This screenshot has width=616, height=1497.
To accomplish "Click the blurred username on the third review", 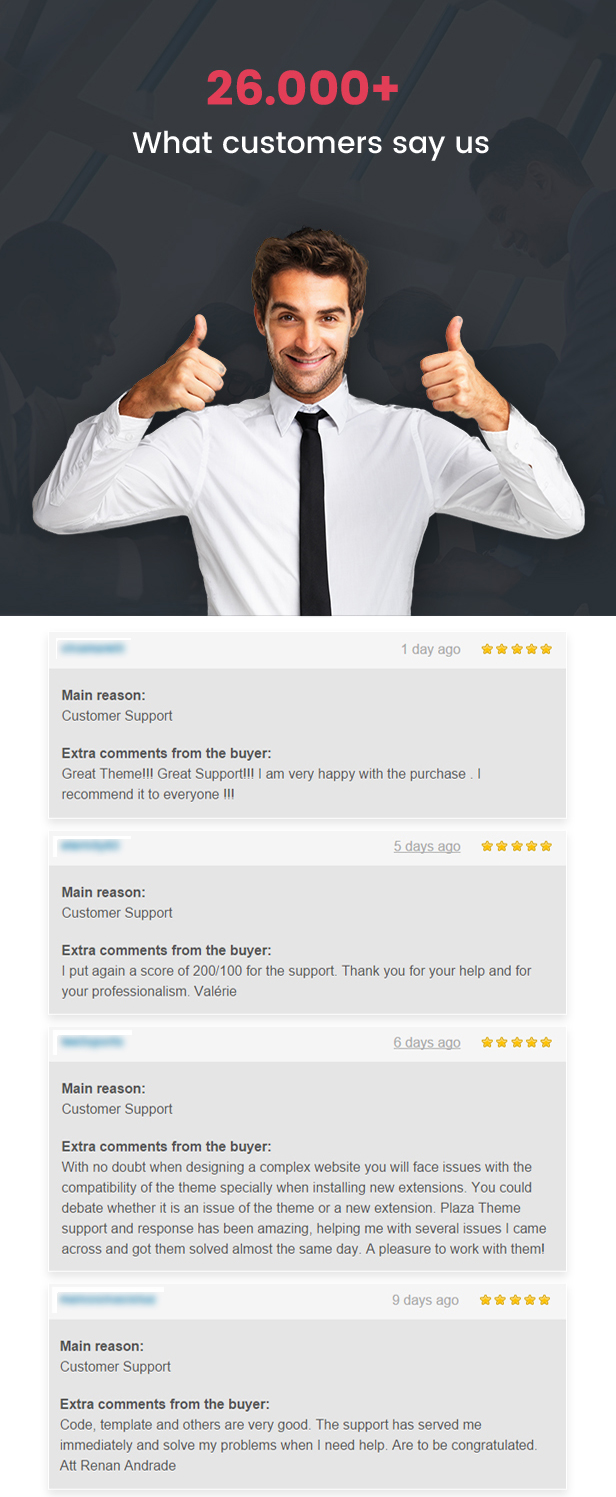I will pyautogui.click(x=93, y=1041).
